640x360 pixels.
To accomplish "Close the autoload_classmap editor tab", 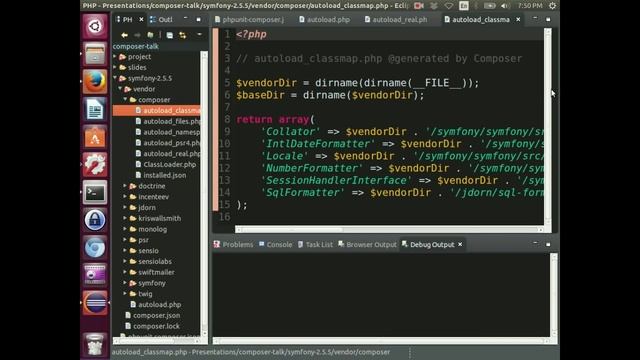I will (x=518, y=20).
